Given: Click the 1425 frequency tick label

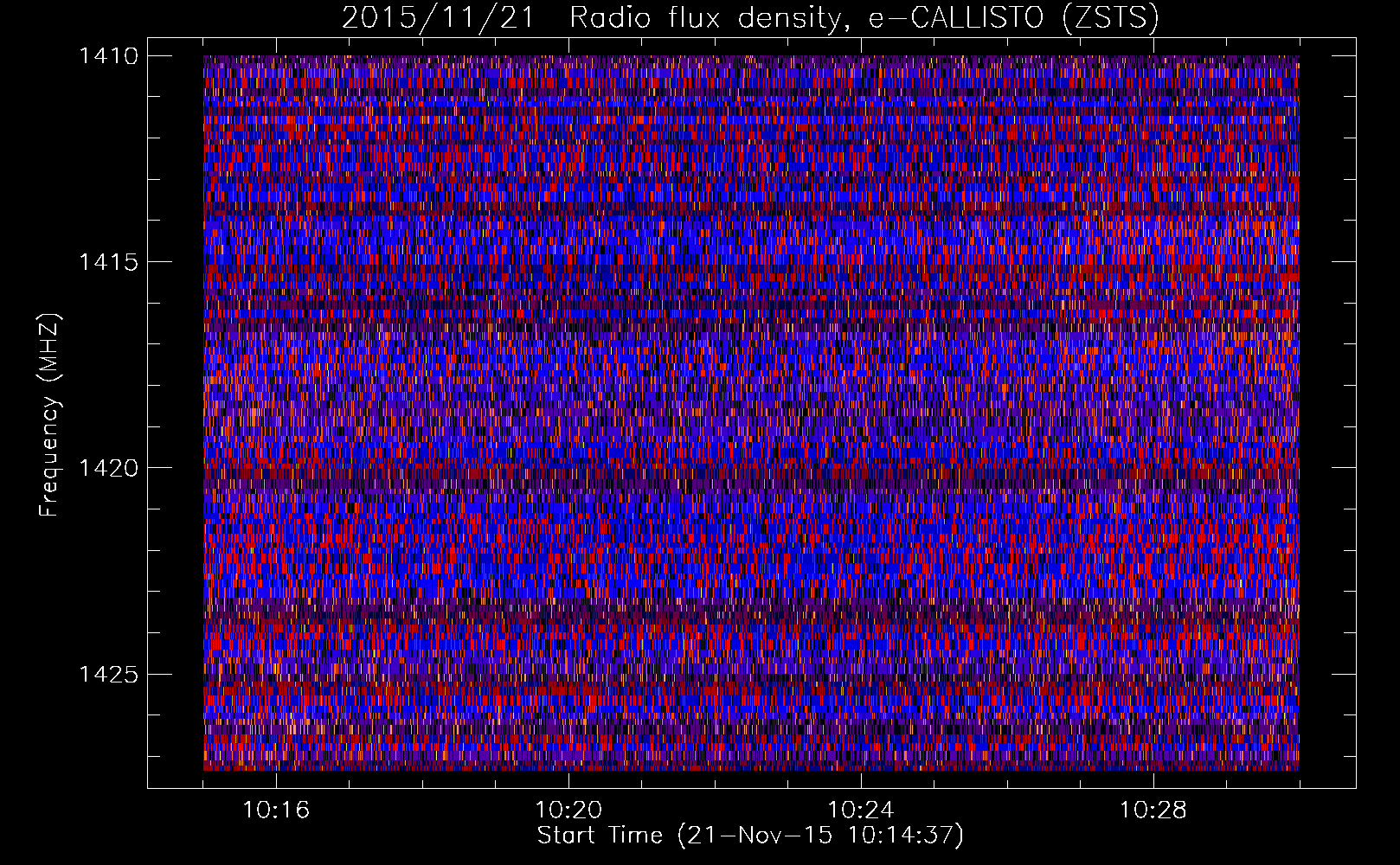Looking at the screenshot, I should [108, 674].
